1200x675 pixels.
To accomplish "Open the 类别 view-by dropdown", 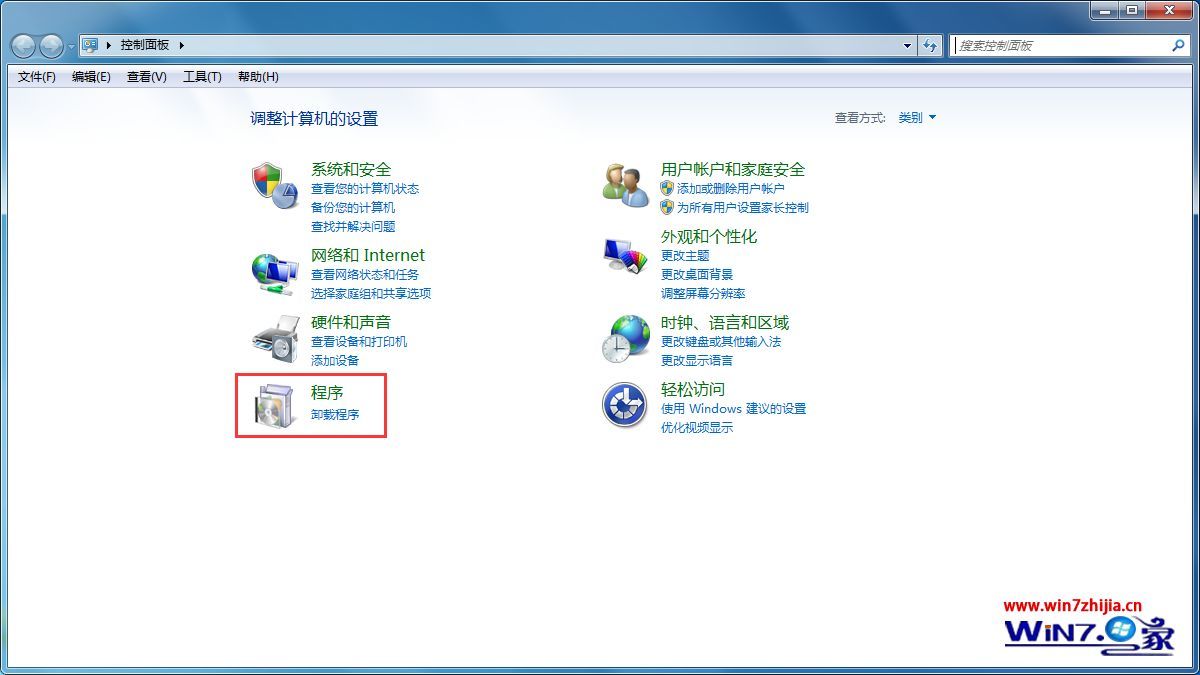I will (x=917, y=118).
